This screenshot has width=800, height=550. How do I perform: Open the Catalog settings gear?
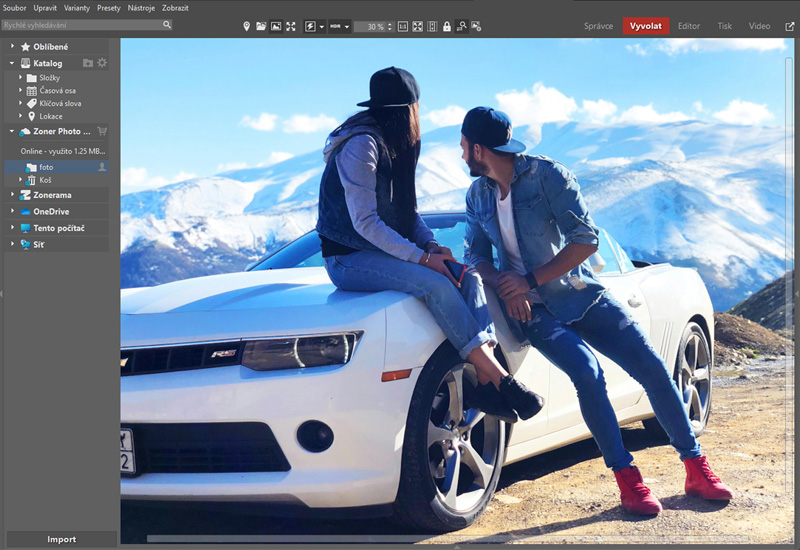point(102,63)
